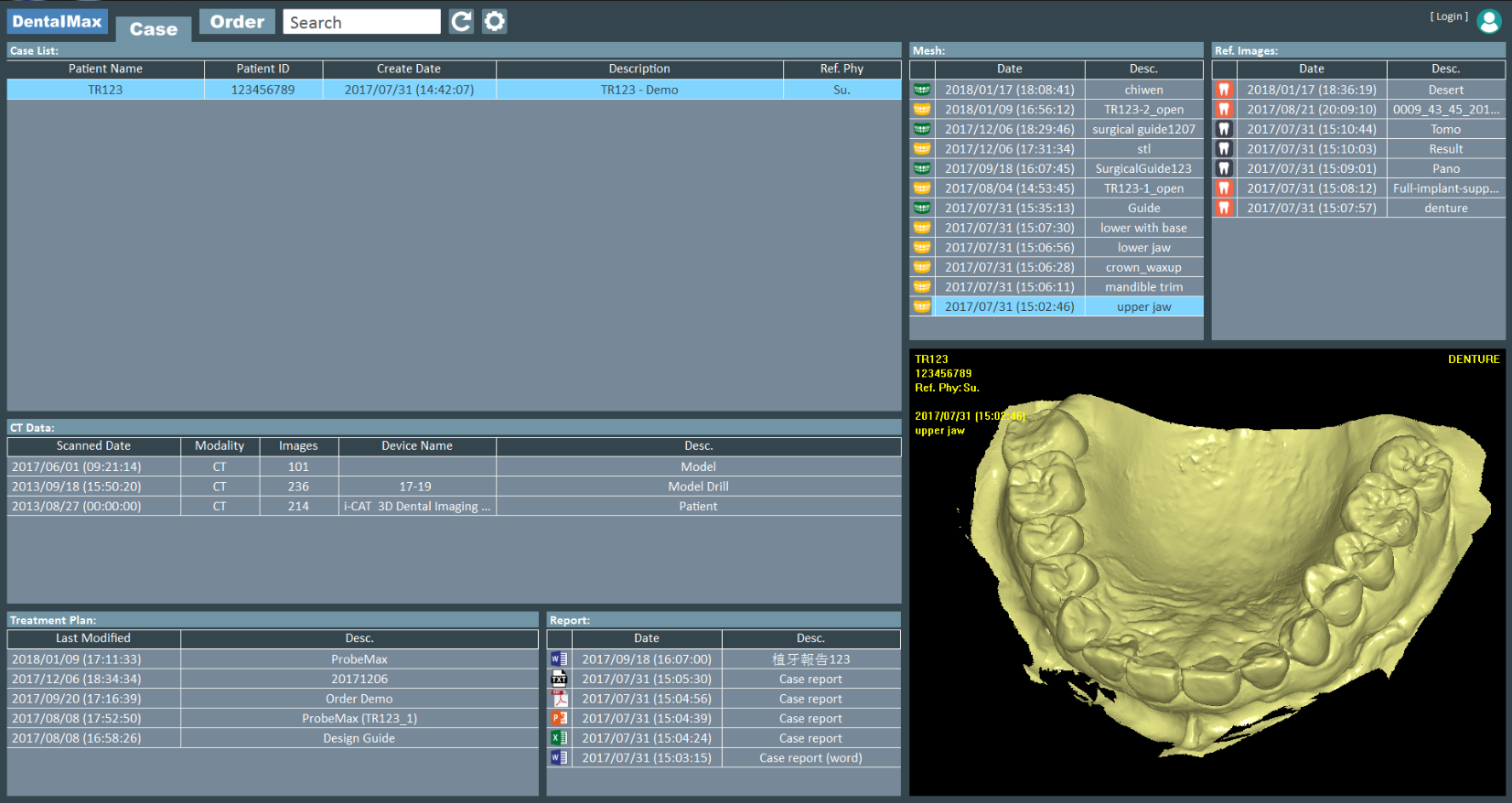Sort Treatment Plan by Last Modified header
Screen dimensions: 1512x803
click(93, 638)
